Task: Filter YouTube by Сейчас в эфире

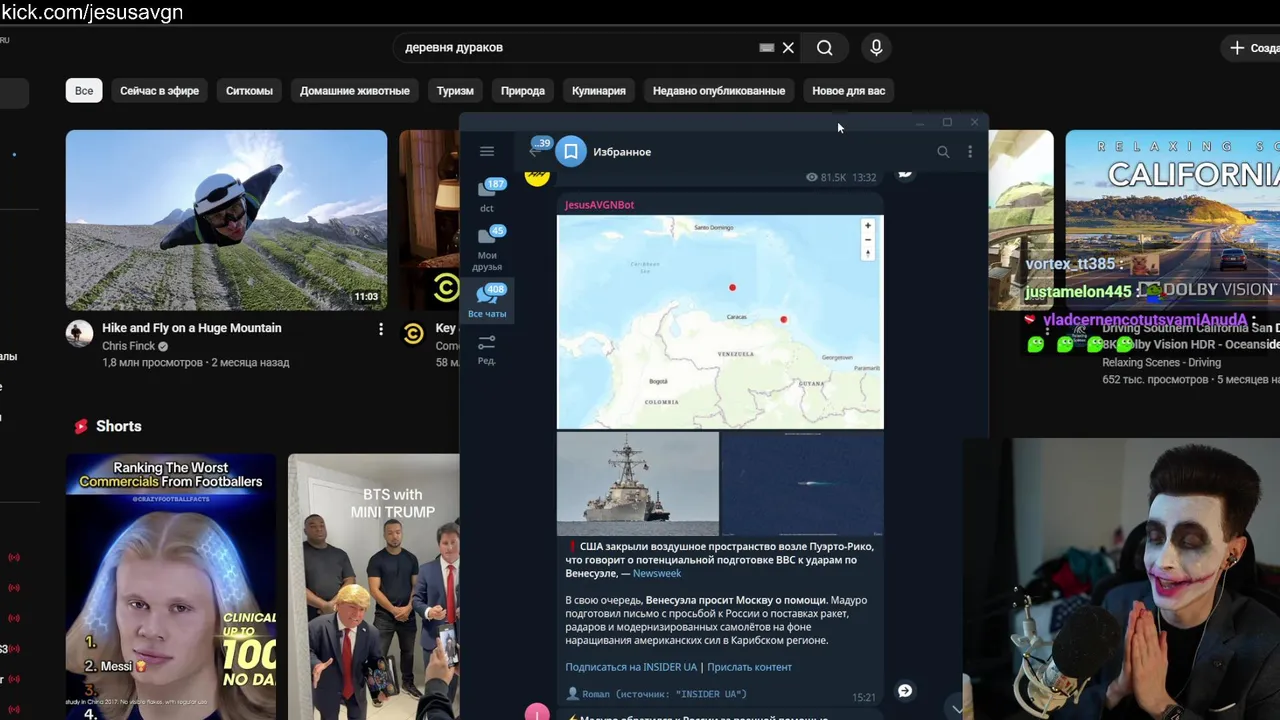Action: point(159,91)
